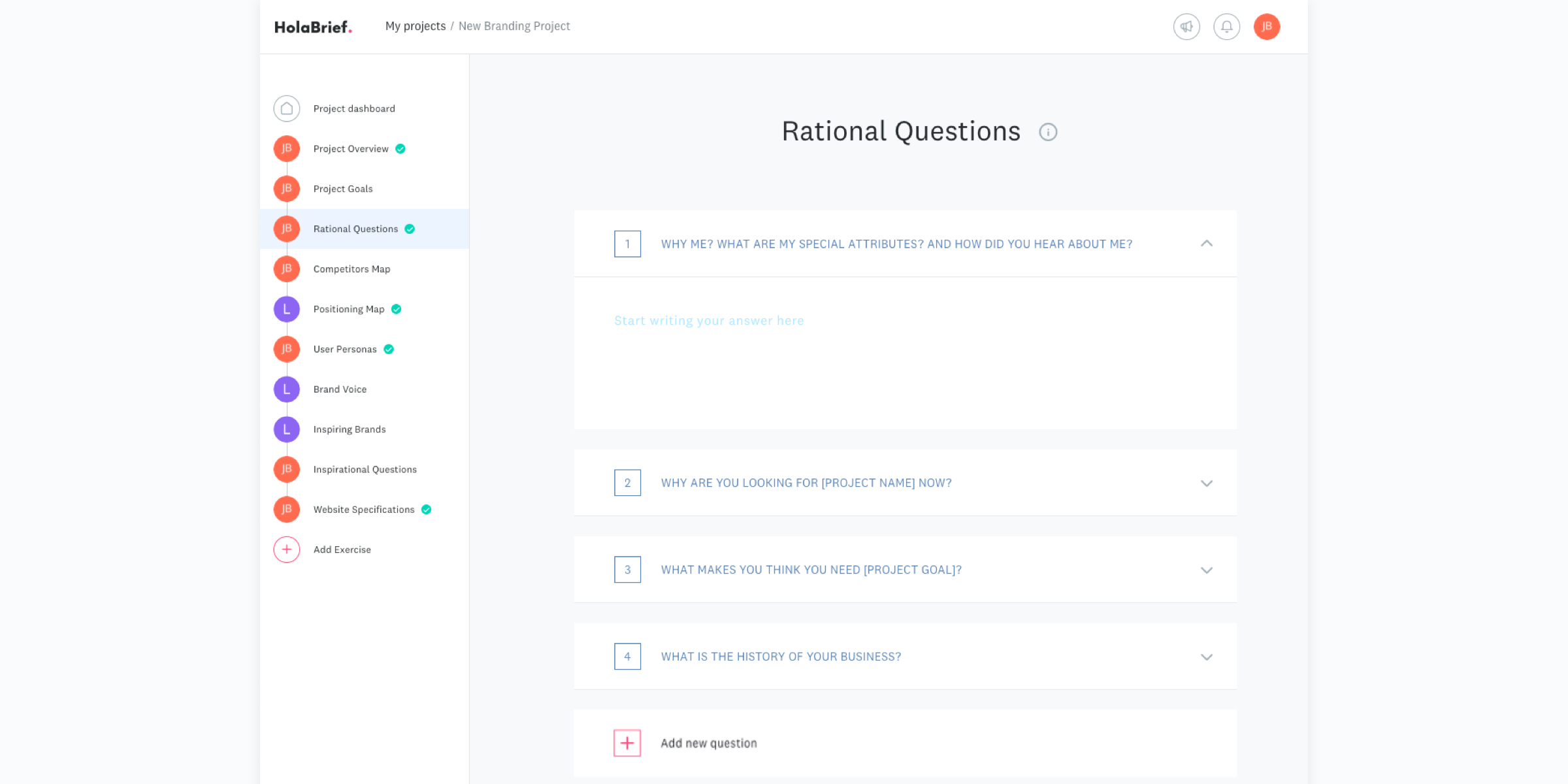Click the home icon for Project dashboard
The height and width of the screenshot is (784, 1568).
point(287,108)
